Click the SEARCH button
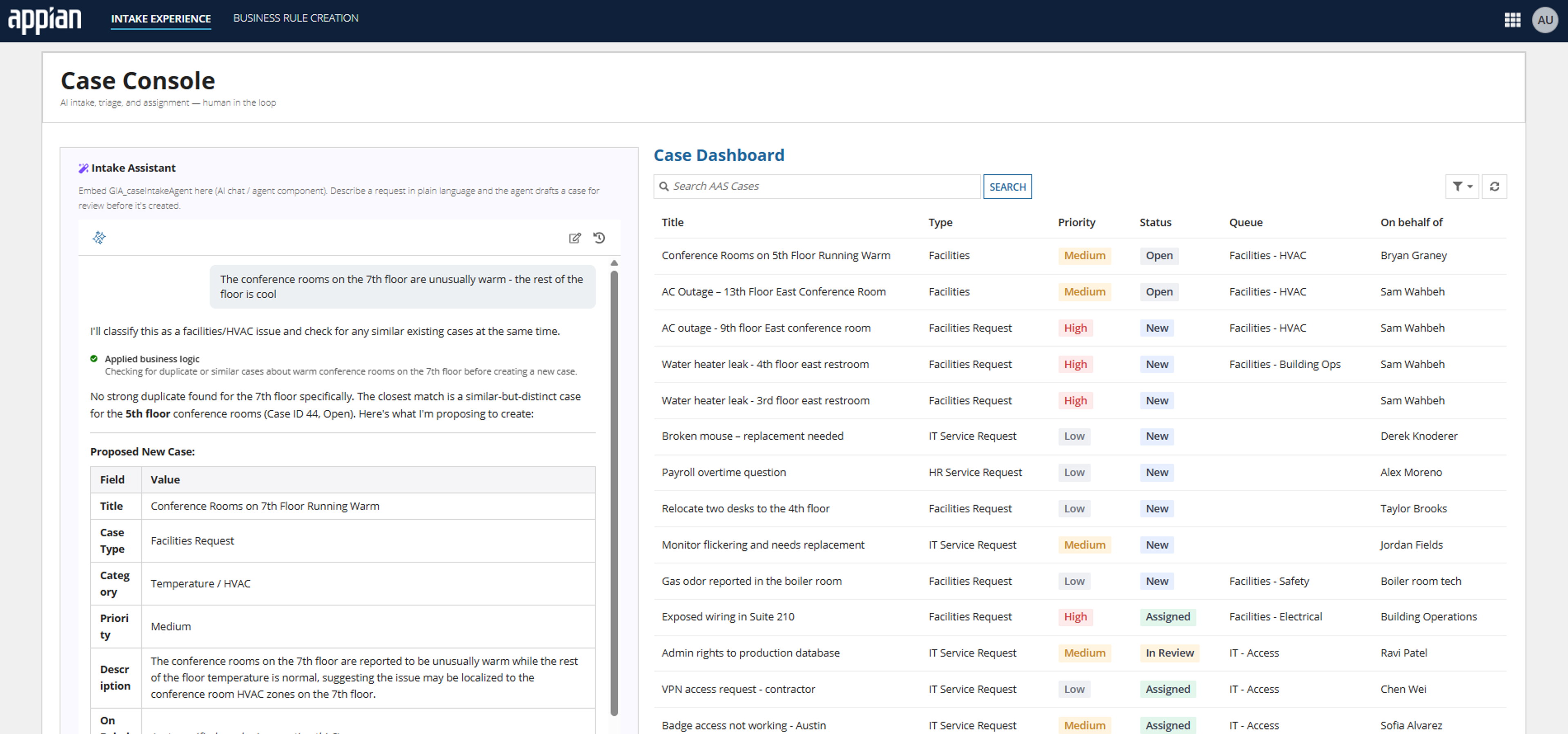The height and width of the screenshot is (734, 1568). coord(1007,187)
